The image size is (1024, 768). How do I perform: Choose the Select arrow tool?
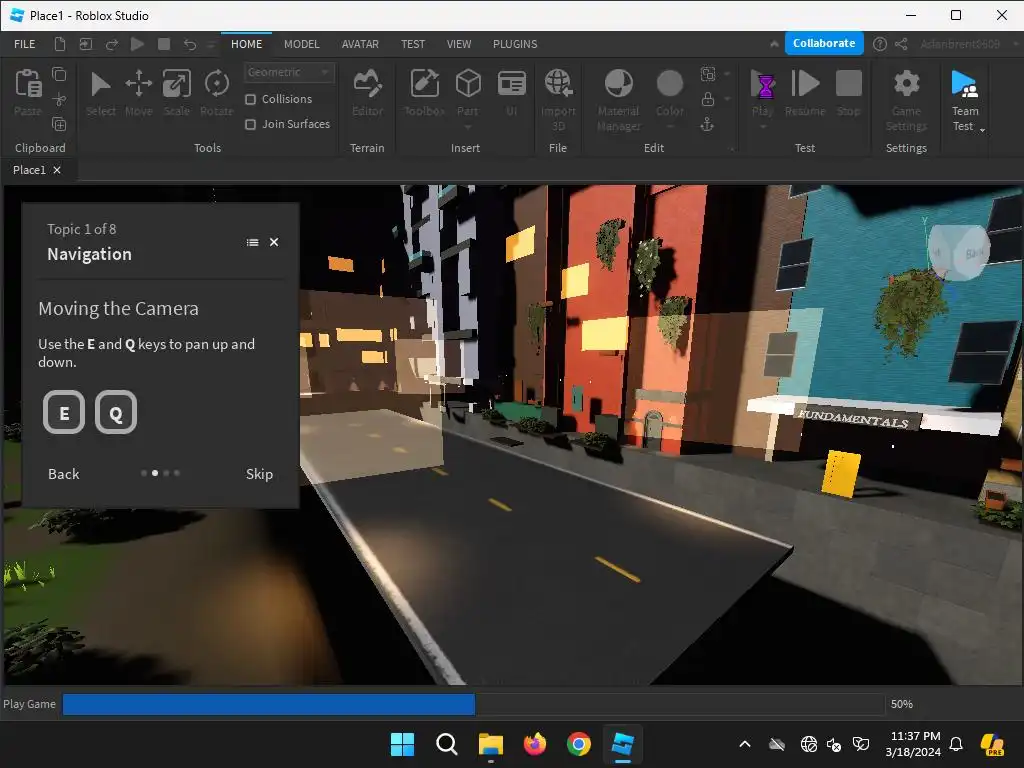coord(101,85)
